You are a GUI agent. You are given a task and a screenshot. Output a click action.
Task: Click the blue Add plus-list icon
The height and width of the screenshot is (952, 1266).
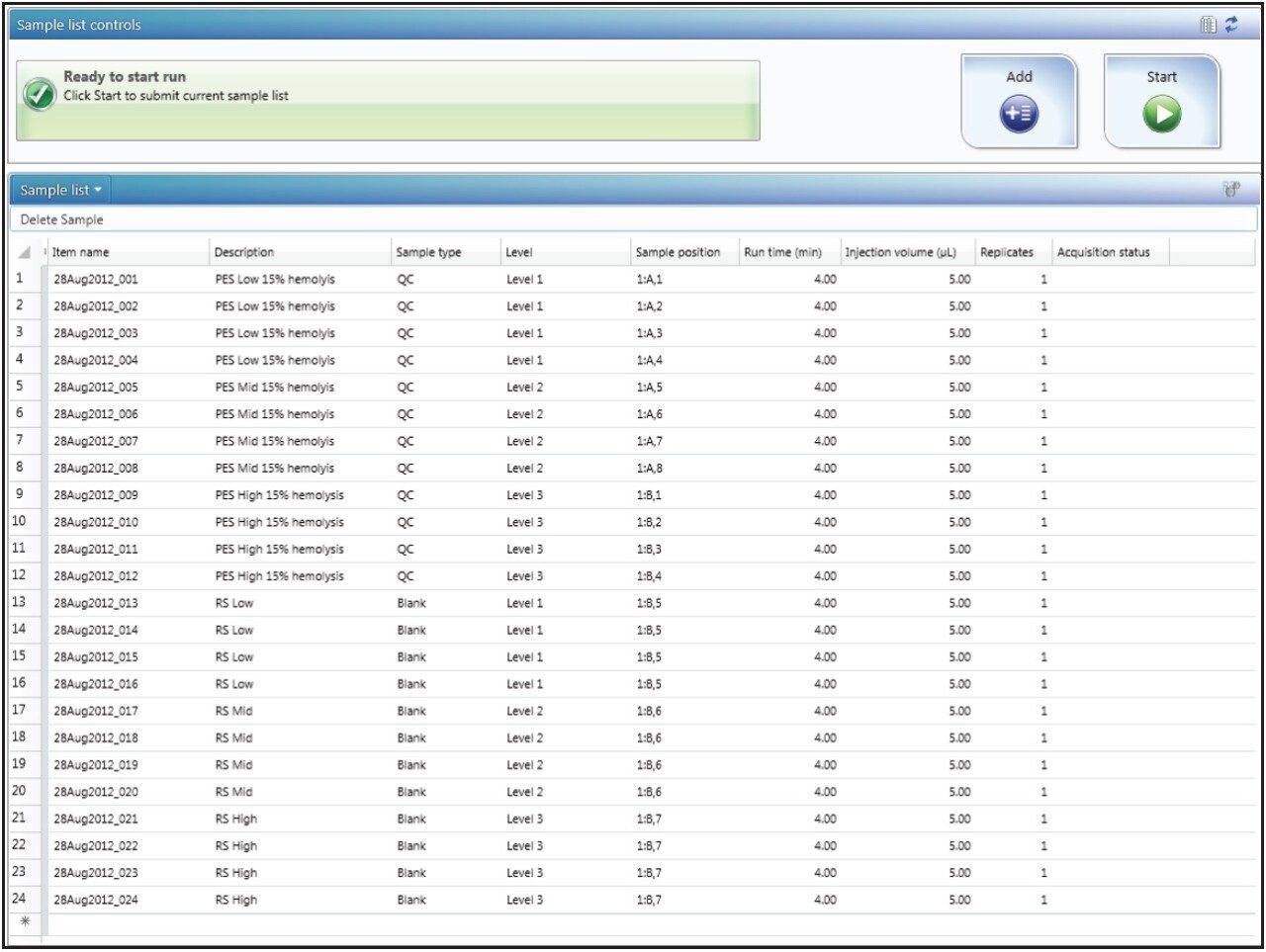(1019, 115)
